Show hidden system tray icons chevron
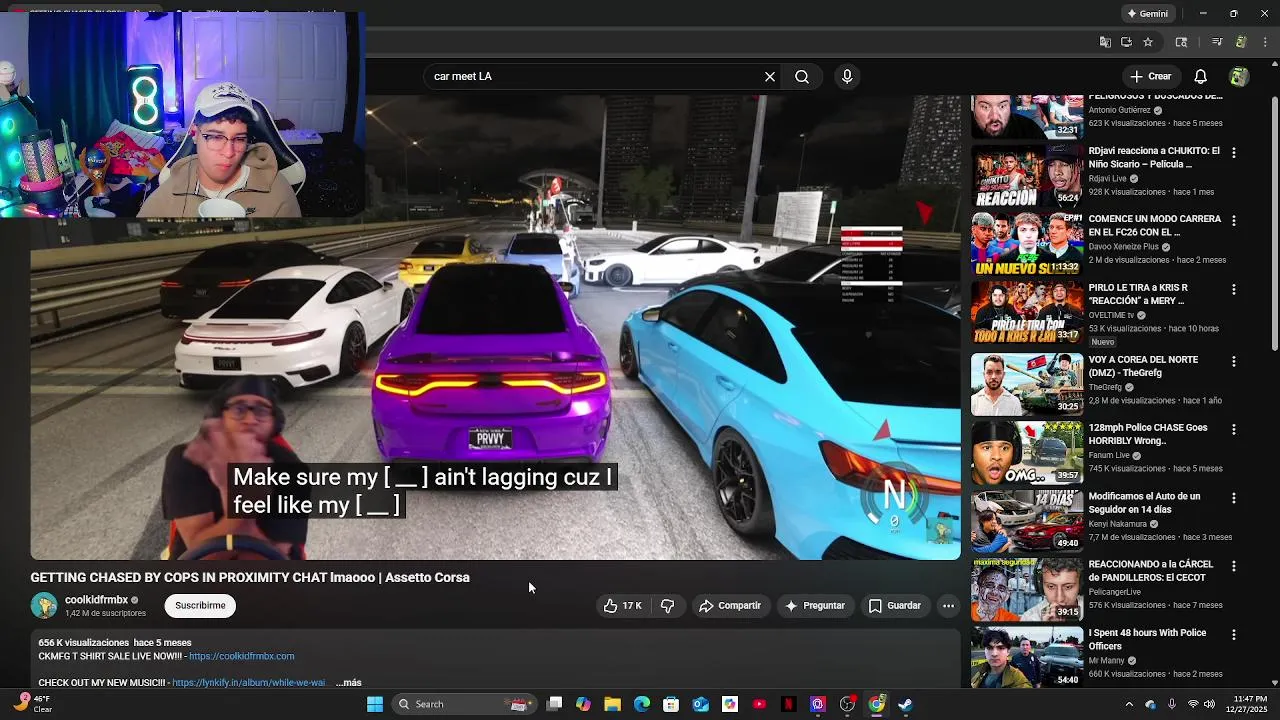Screen dimensions: 1280x720 coord(1129,704)
